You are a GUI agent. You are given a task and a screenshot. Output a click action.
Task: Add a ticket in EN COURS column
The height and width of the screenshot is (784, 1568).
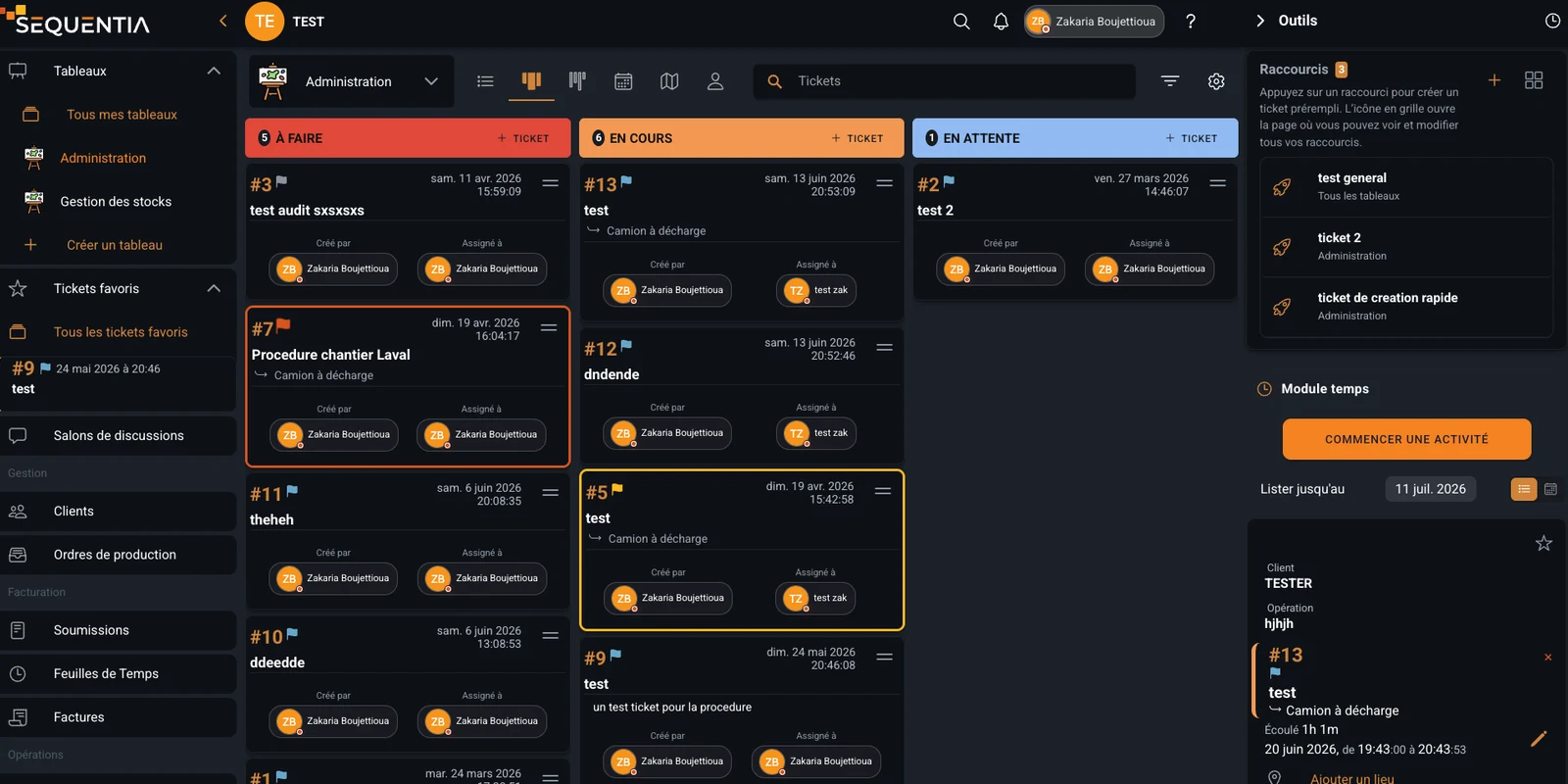(857, 138)
